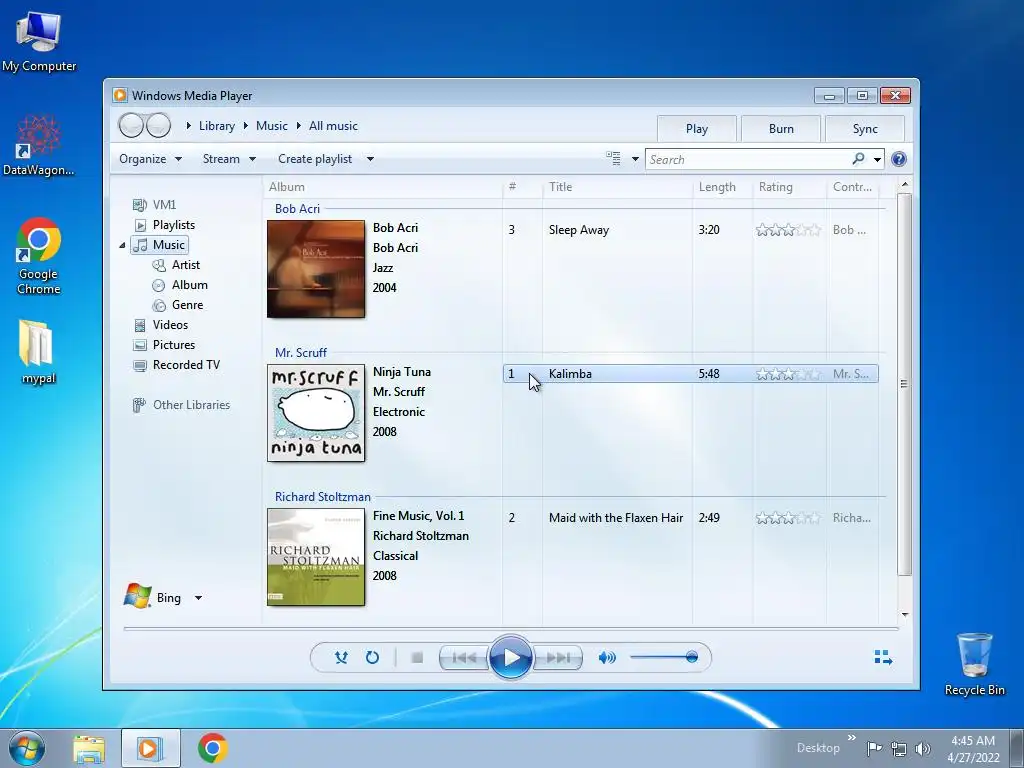The image size is (1024, 768).
Task: Select Artist under Music
Action: [x=185, y=264]
